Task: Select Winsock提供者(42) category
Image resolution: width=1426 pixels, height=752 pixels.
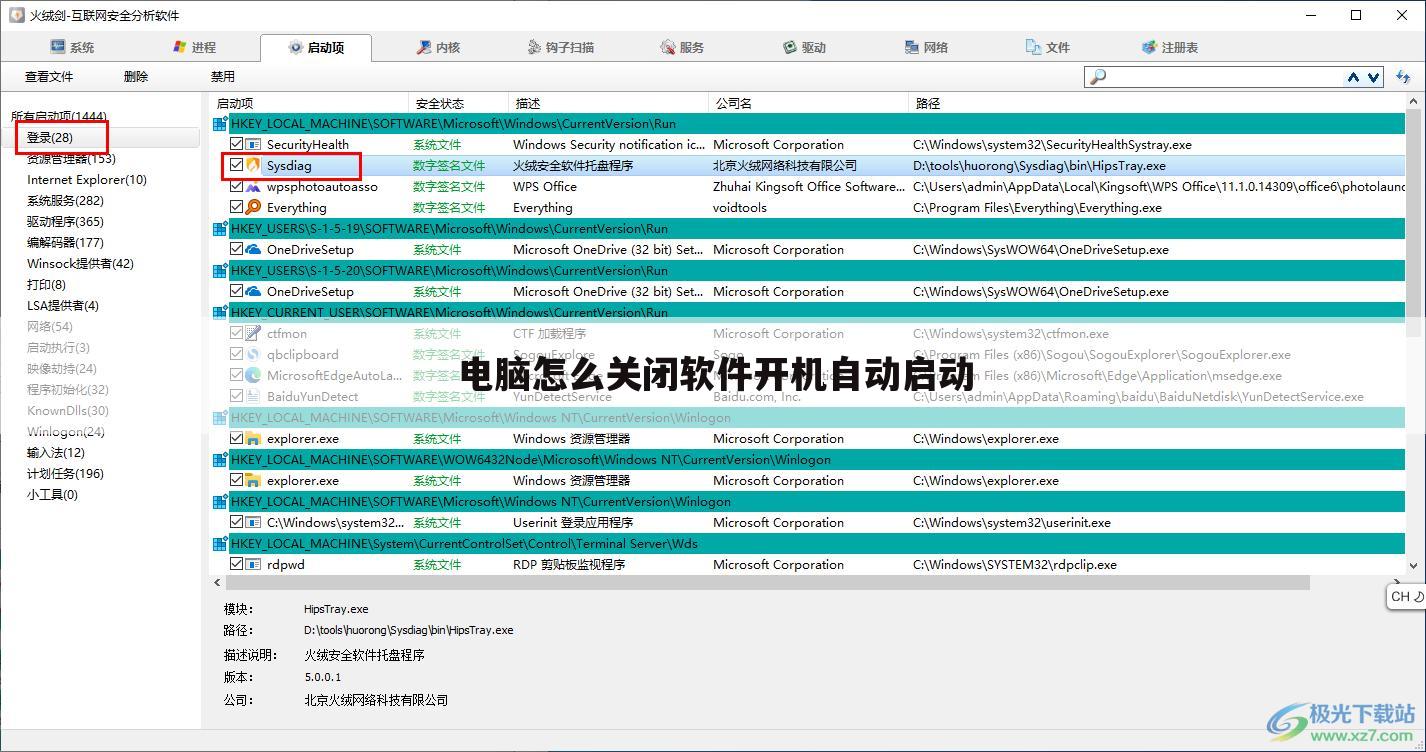Action: (80, 264)
